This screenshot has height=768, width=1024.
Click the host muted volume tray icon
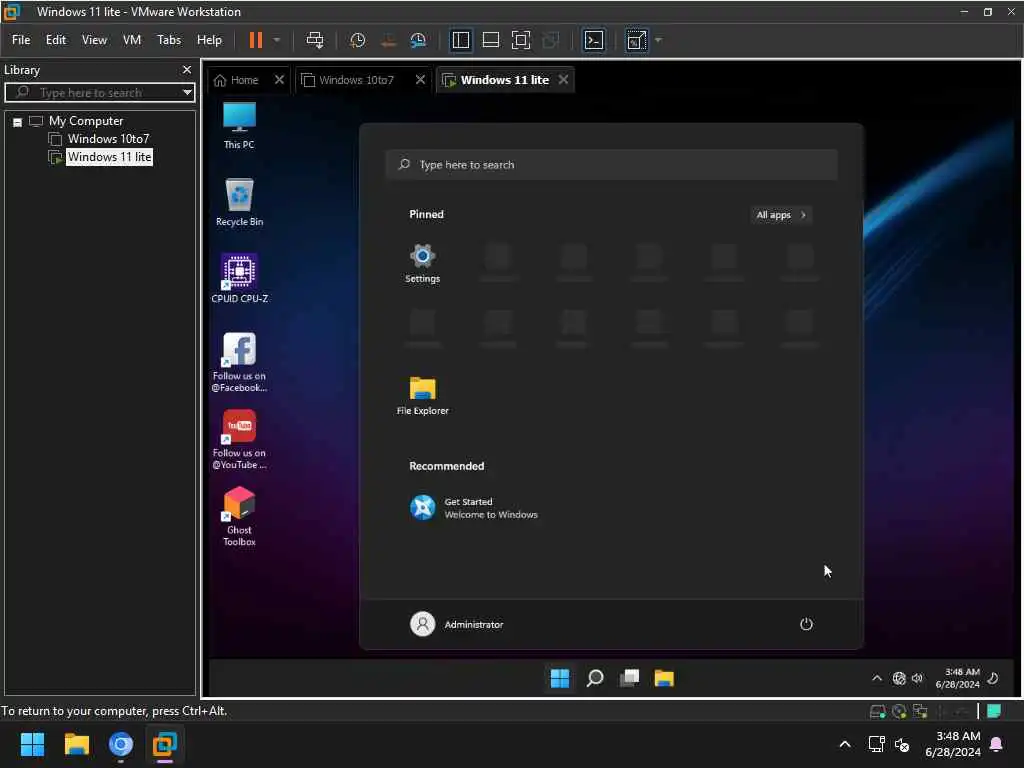pos(902,744)
